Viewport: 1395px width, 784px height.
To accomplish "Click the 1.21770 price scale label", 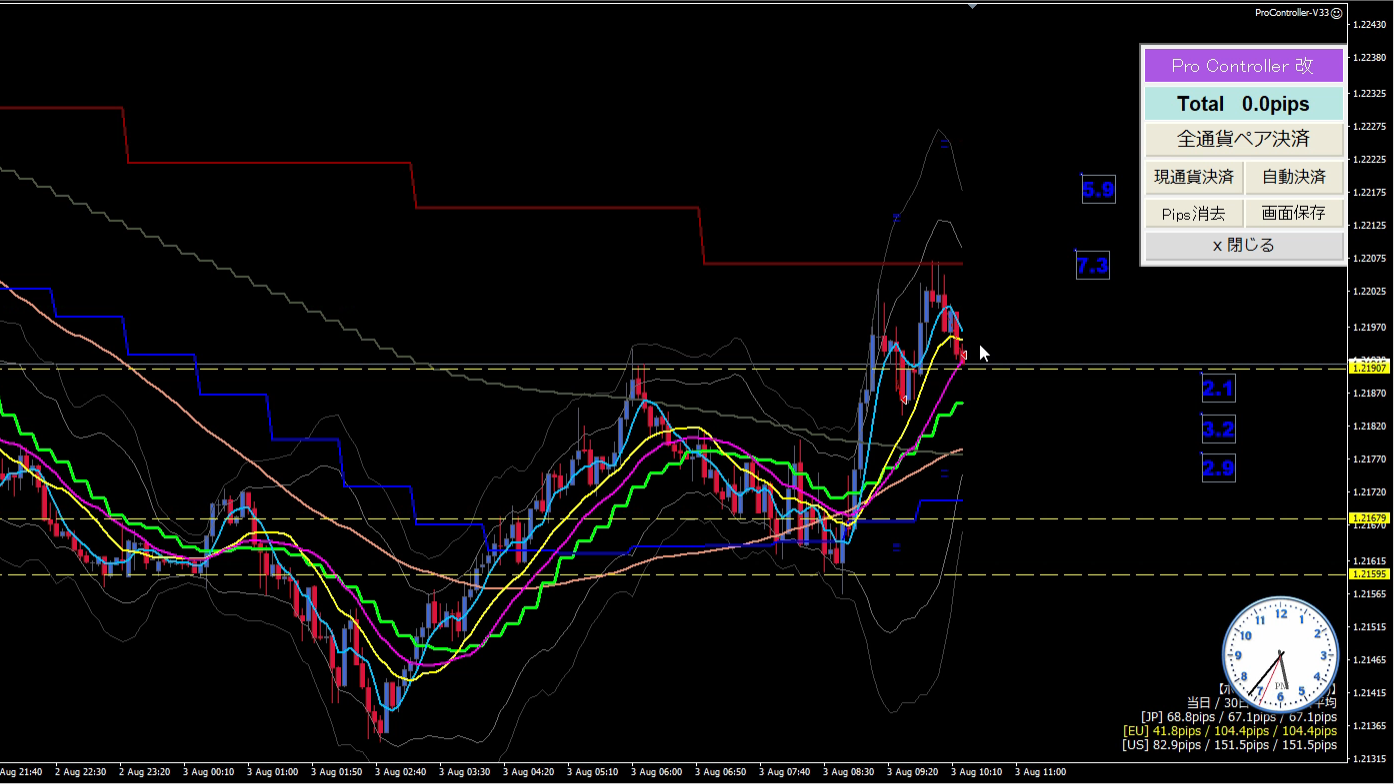I will (x=1368, y=459).
